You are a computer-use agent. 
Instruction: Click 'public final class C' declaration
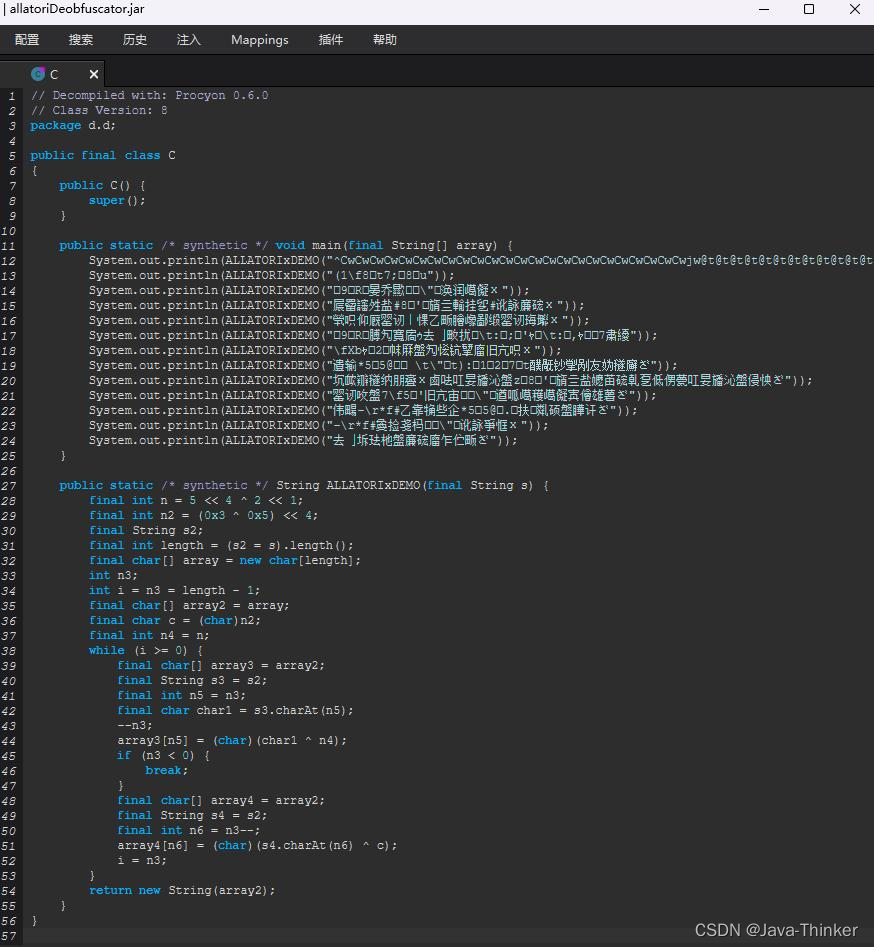[x=103, y=155]
